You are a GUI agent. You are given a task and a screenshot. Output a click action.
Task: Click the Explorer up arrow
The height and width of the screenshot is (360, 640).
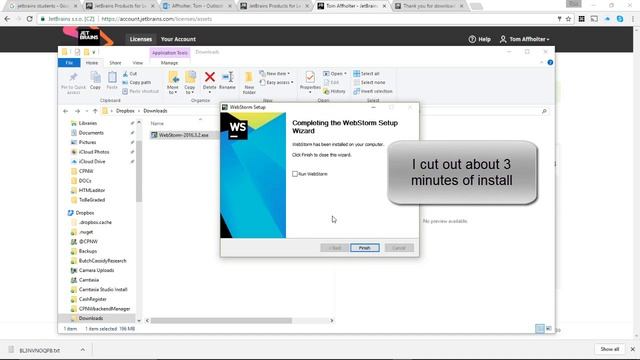95,111
